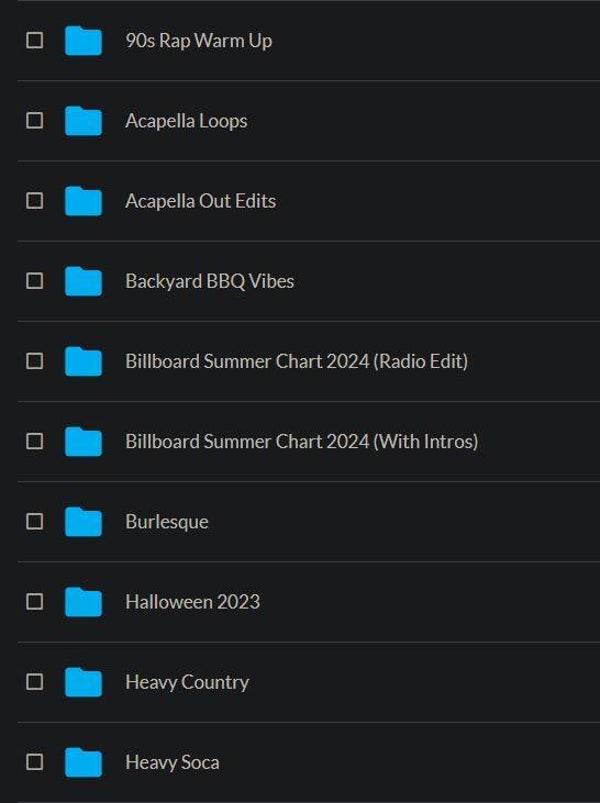Viewport: 600px width, 803px height.
Task: Enable the Burlesque row checkbox
Action: (x=35, y=522)
